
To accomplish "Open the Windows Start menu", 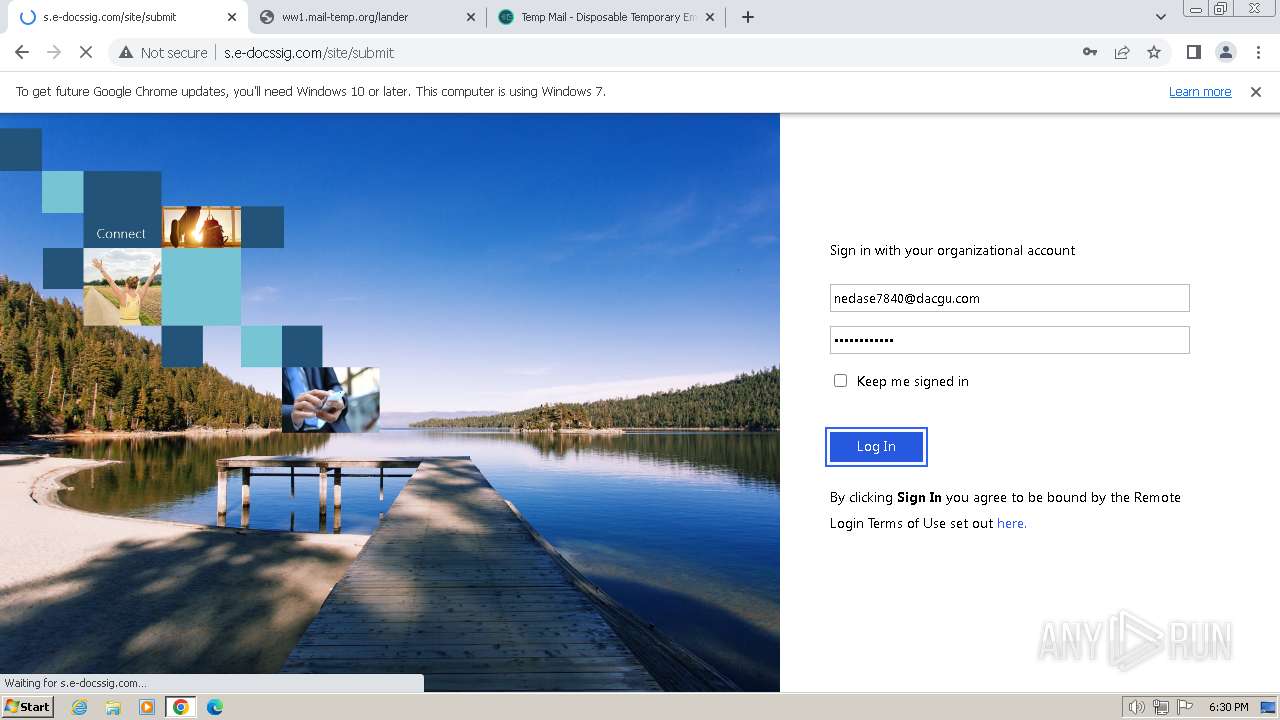I will click(x=28, y=706).
